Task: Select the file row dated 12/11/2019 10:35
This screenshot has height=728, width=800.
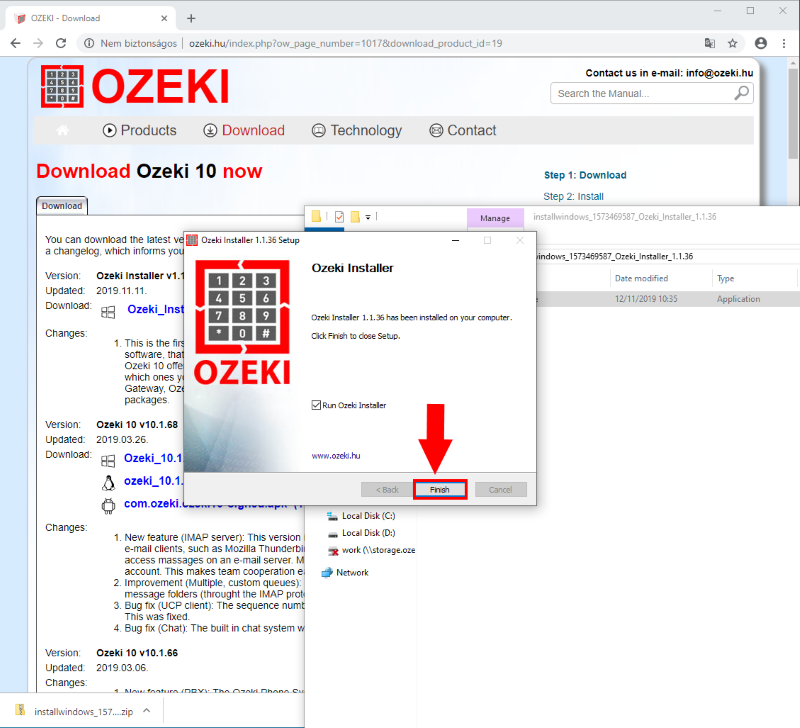Action: click(668, 299)
